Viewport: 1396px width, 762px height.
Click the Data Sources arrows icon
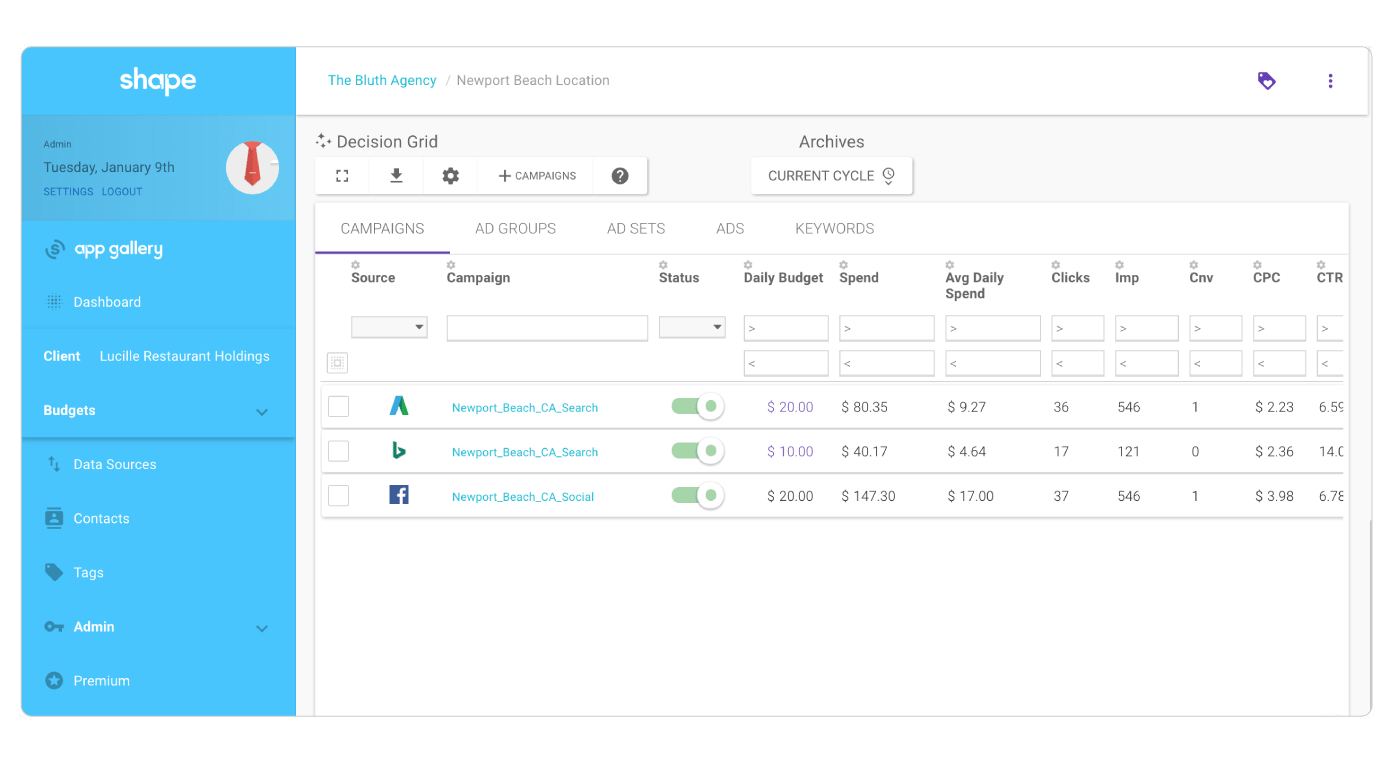54,464
